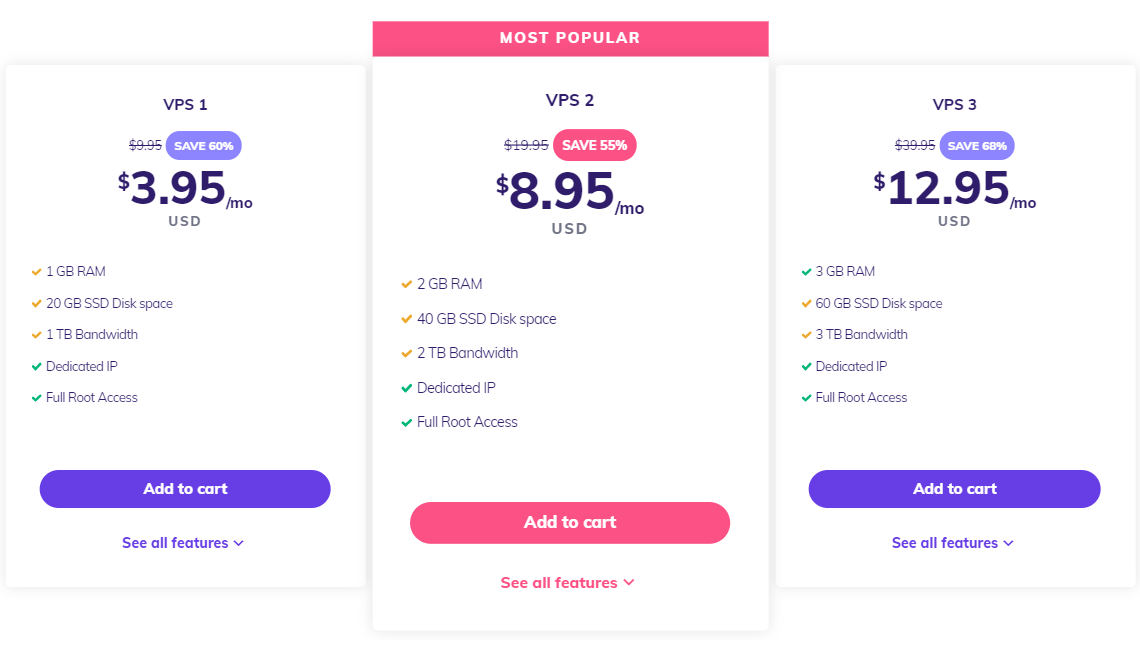
Task: Click the SAVE 68% badge
Action: (977, 145)
